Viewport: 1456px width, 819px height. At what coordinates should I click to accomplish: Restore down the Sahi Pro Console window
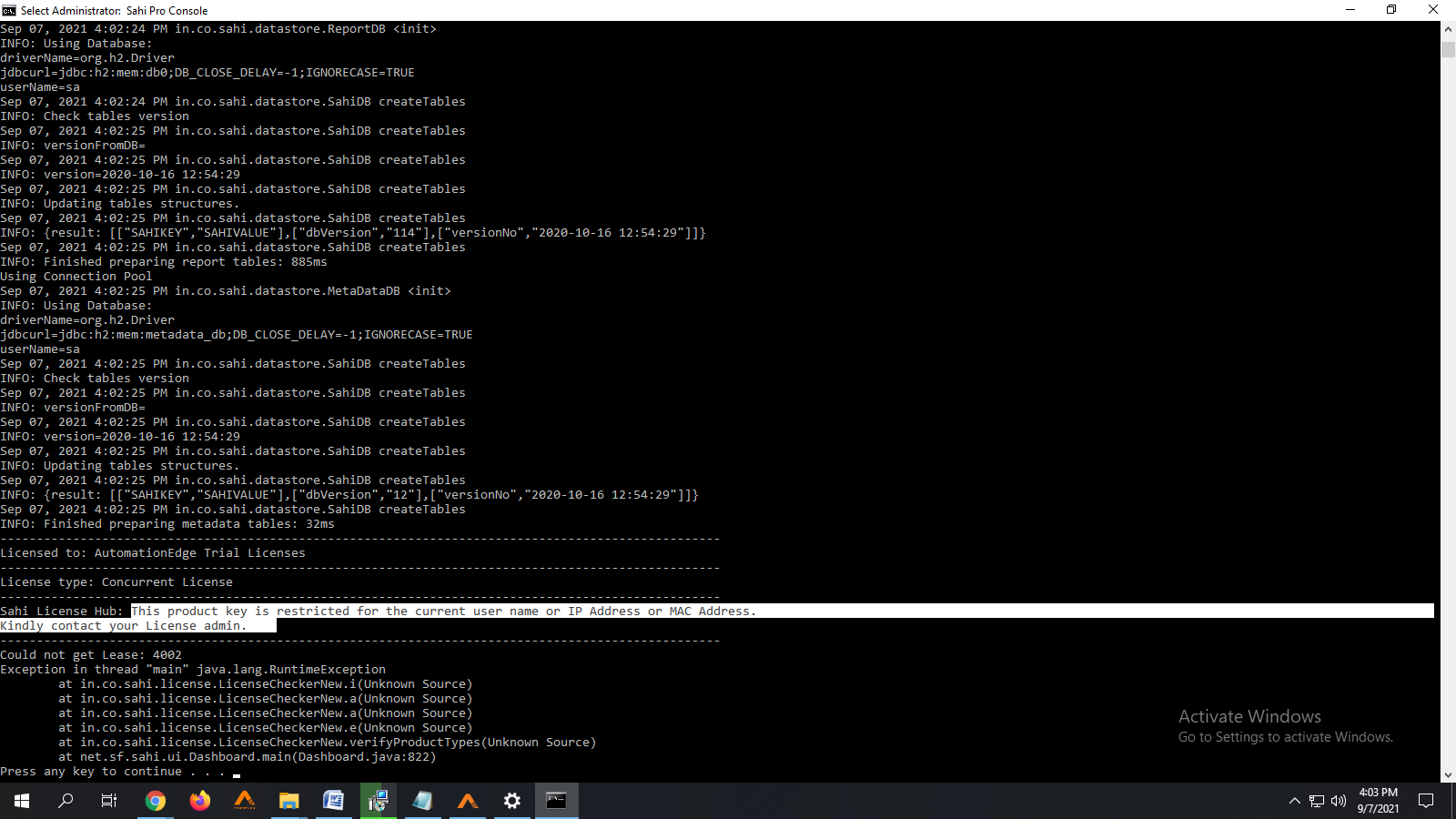(1391, 10)
